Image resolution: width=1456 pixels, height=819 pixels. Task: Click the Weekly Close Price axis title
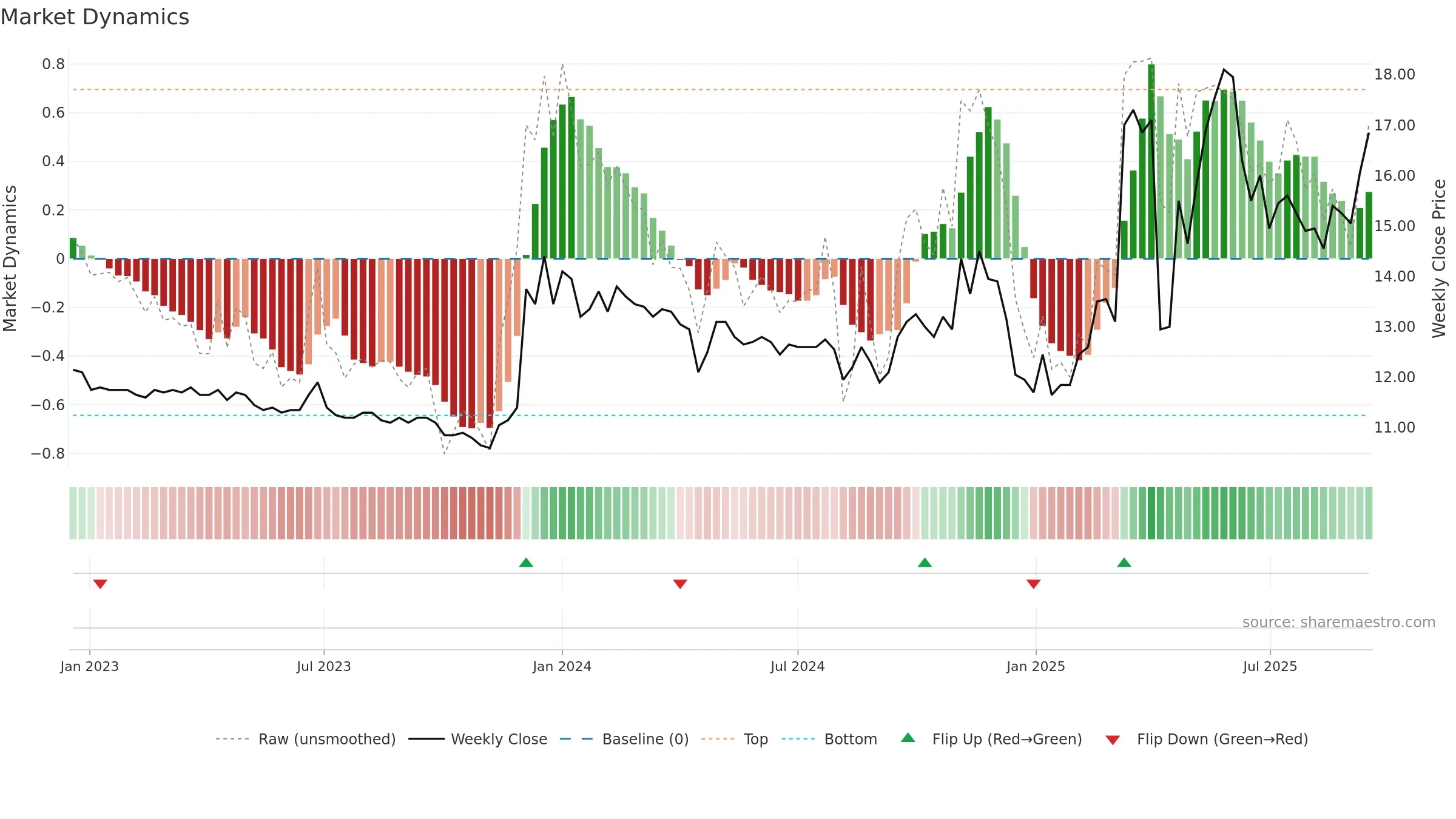coord(1440,258)
